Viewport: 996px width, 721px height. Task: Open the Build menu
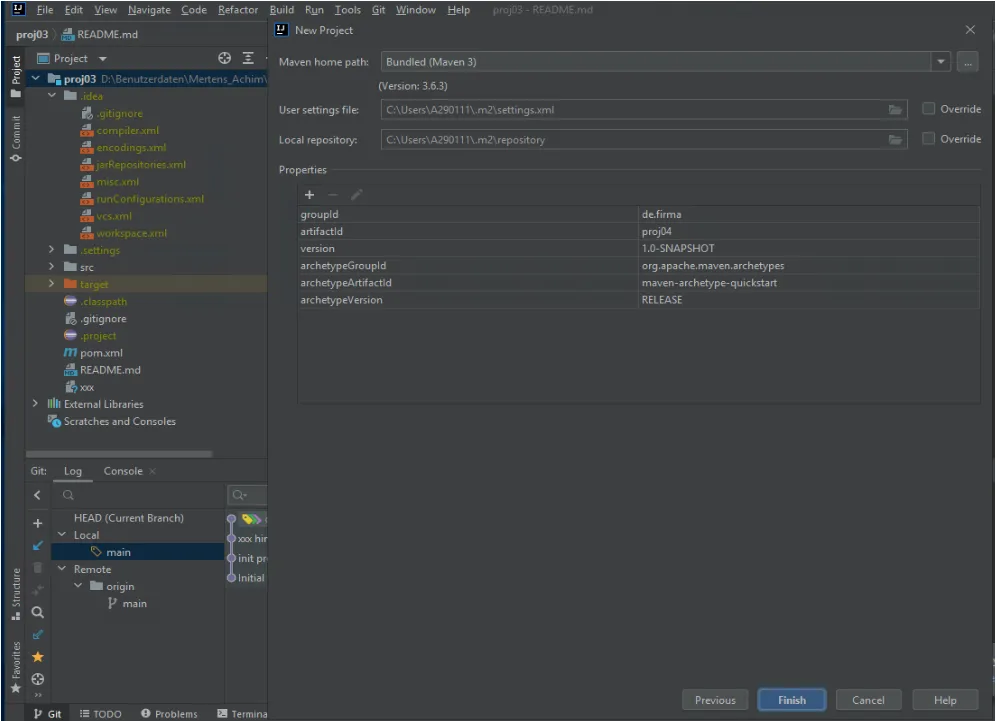pos(281,10)
